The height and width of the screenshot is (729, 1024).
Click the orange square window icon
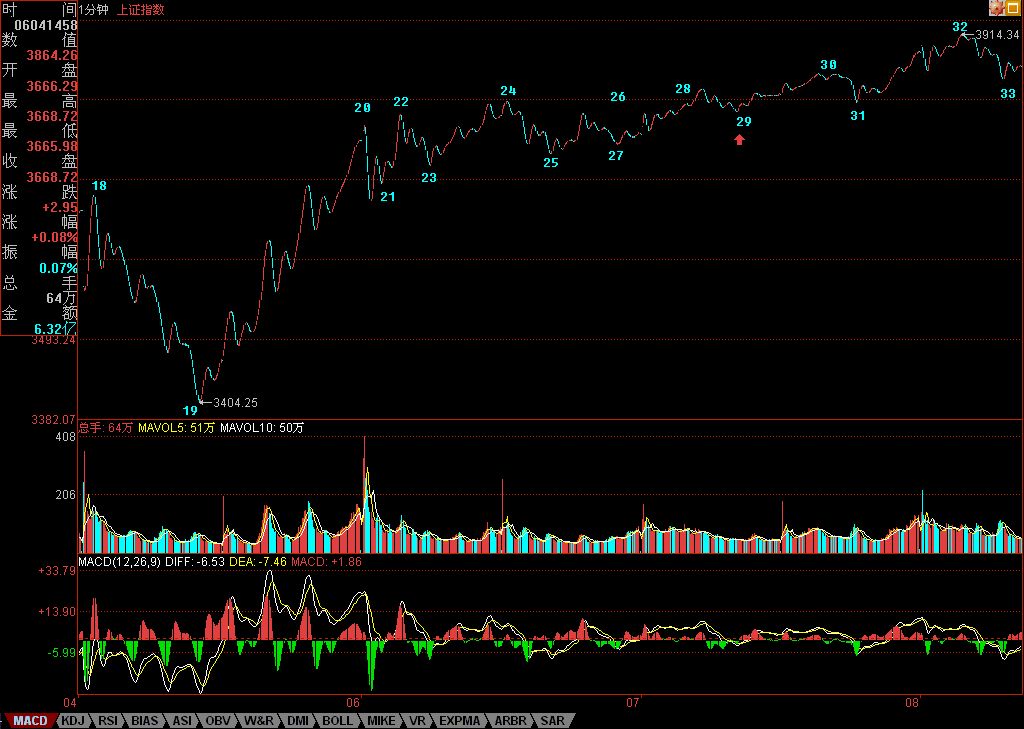click(1014, 8)
